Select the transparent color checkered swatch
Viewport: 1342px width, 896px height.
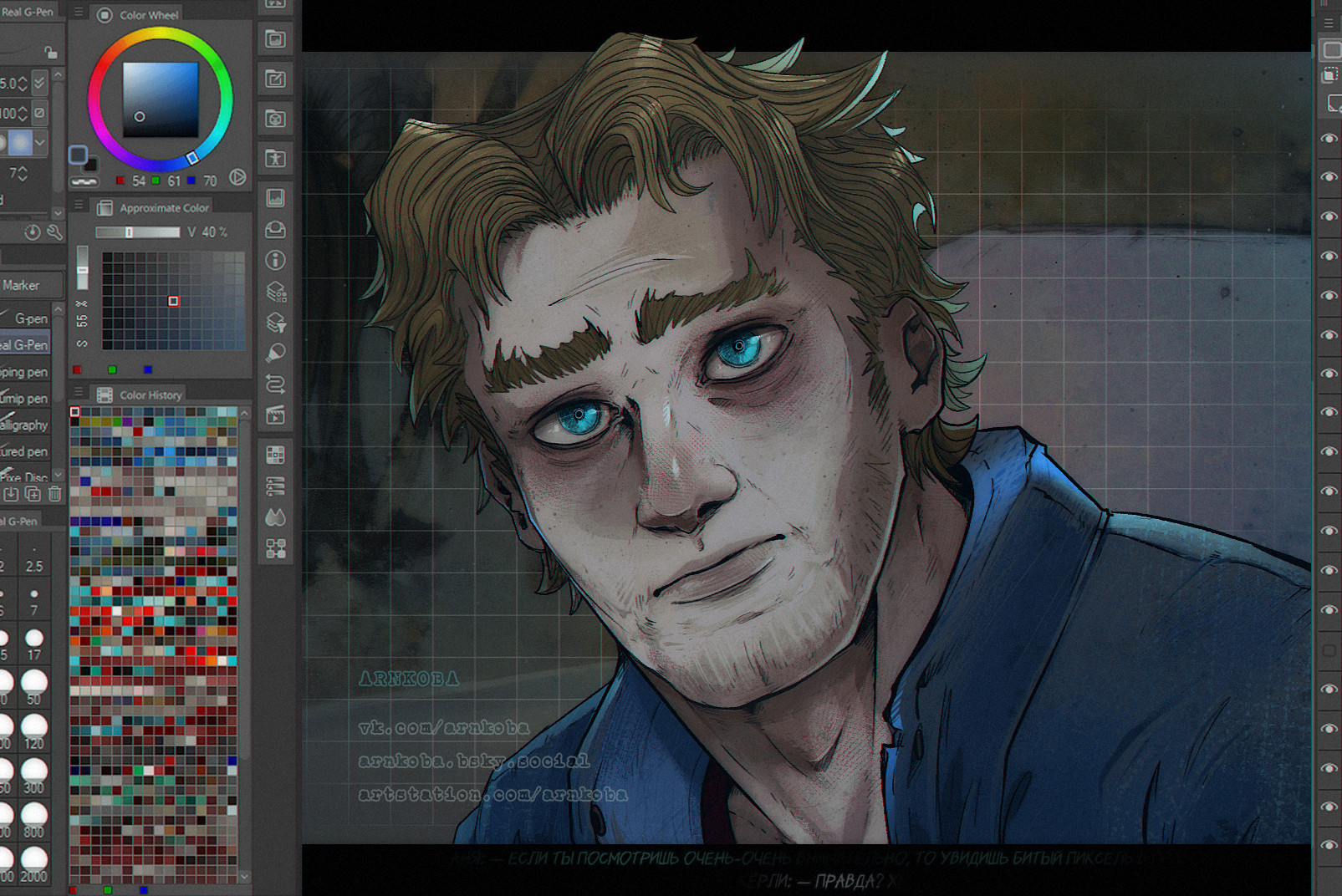point(84,181)
